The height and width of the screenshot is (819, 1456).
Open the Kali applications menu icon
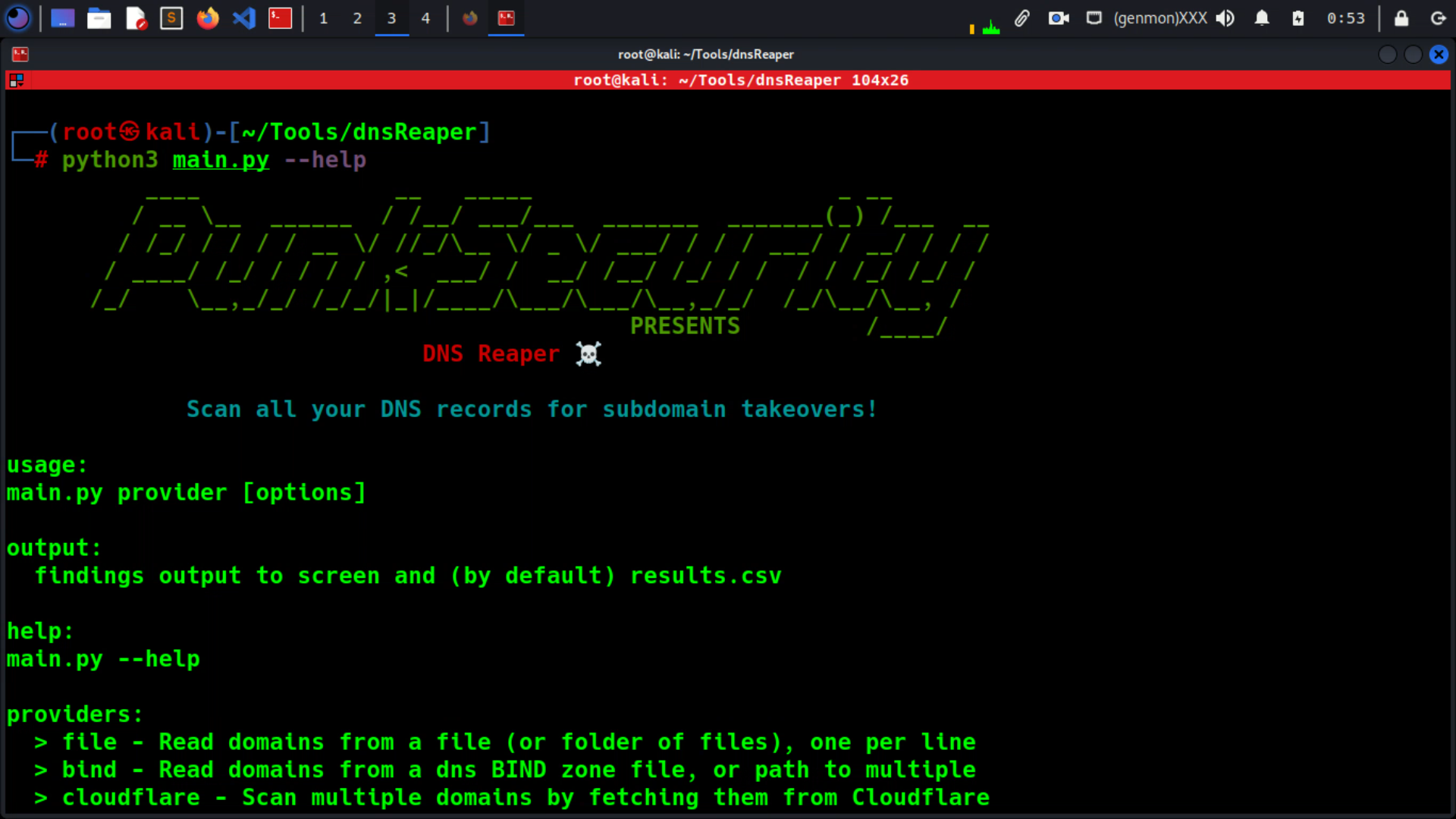[17, 17]
